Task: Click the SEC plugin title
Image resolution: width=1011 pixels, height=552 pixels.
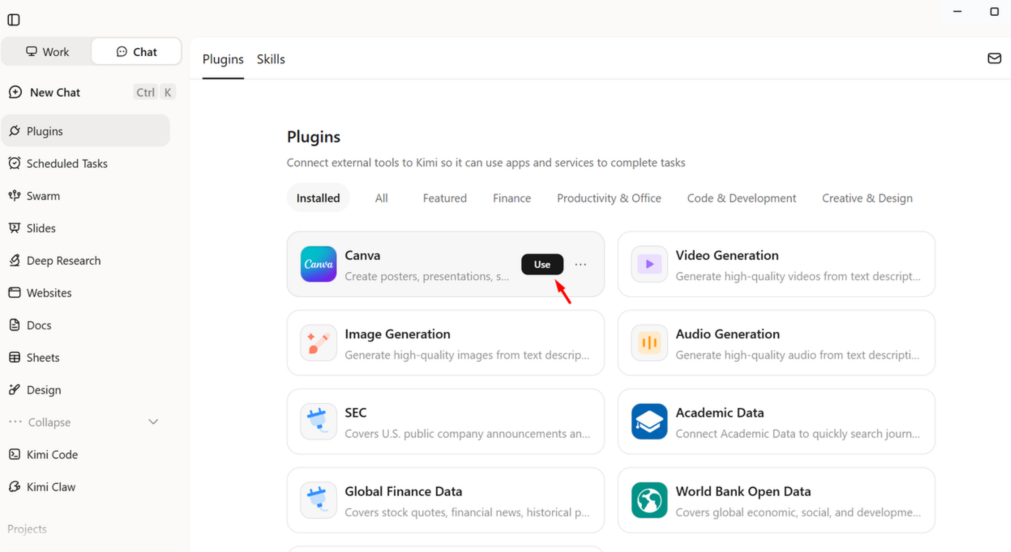Action: [355, 413]
